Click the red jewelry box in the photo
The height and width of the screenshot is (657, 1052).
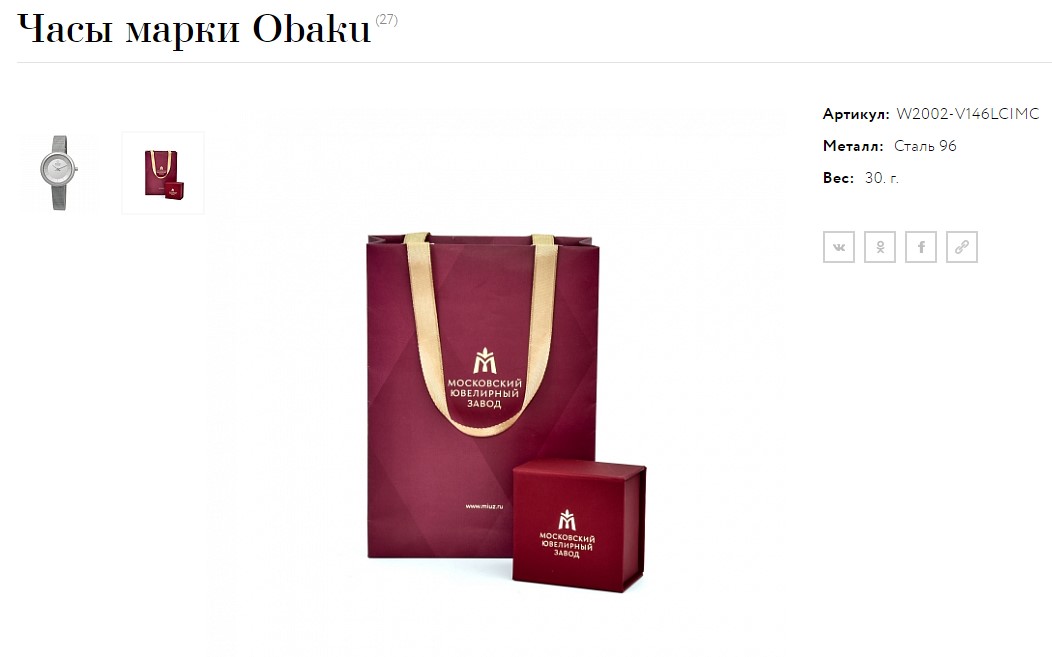(579, 525)
